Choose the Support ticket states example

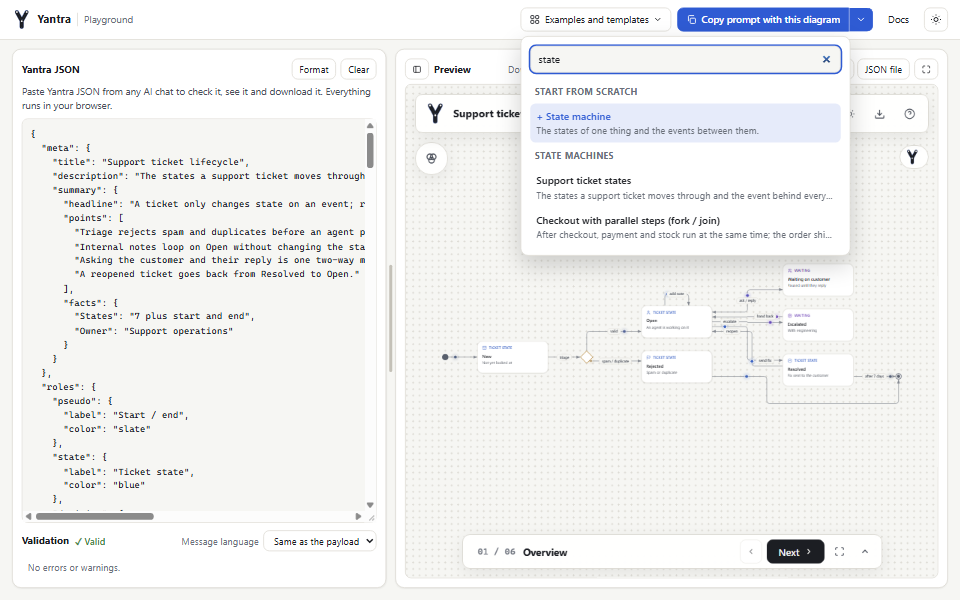click(685, 188)
